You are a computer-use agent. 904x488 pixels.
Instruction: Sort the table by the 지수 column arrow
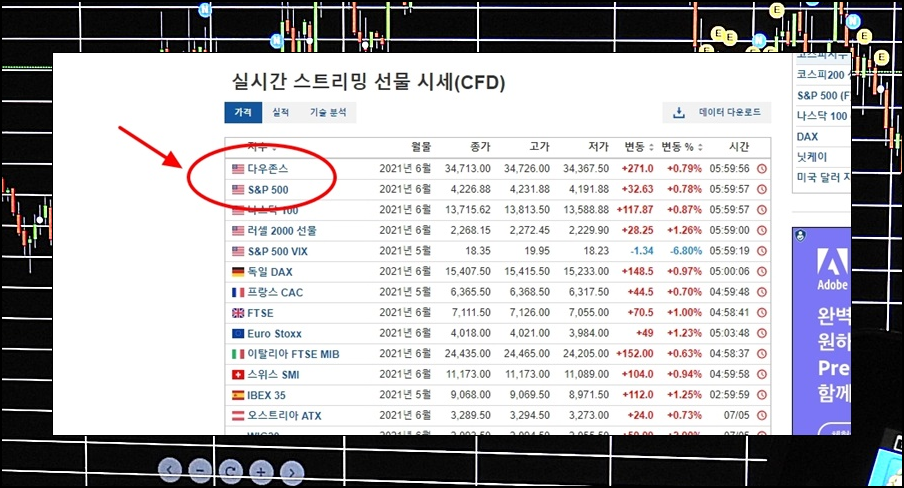274,149
